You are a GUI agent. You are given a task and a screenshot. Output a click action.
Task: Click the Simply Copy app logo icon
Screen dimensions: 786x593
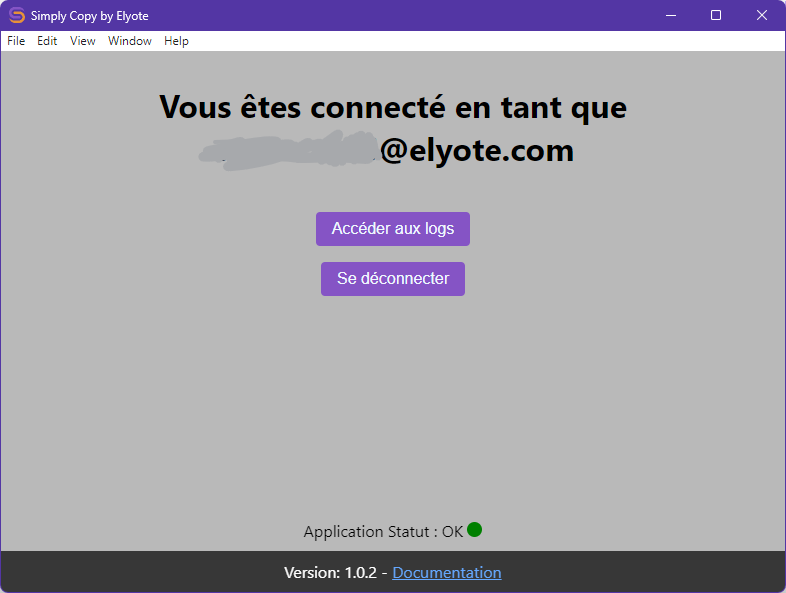click(x=17, y=16)
